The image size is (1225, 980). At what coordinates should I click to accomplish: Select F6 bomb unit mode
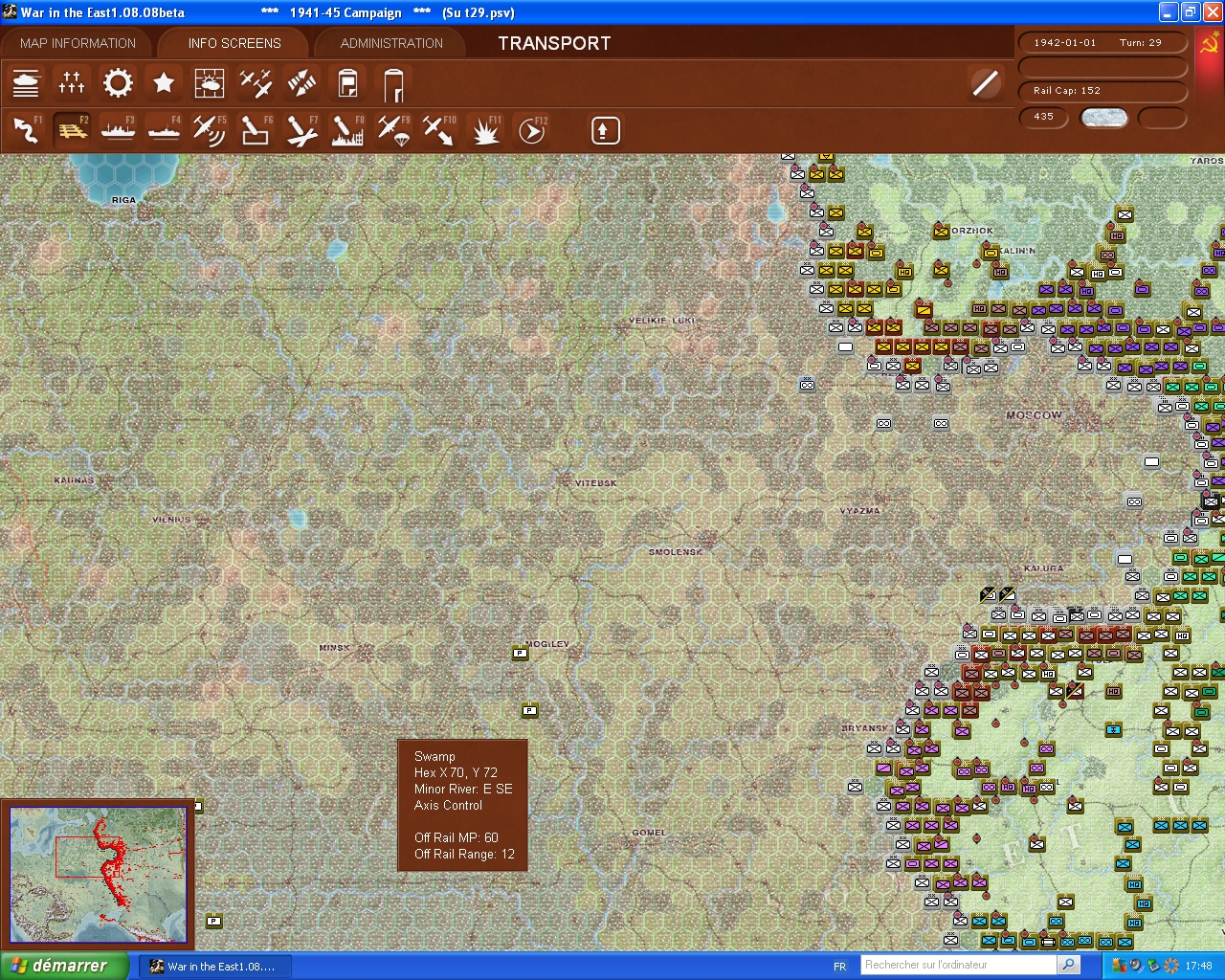tap(256, 129)
